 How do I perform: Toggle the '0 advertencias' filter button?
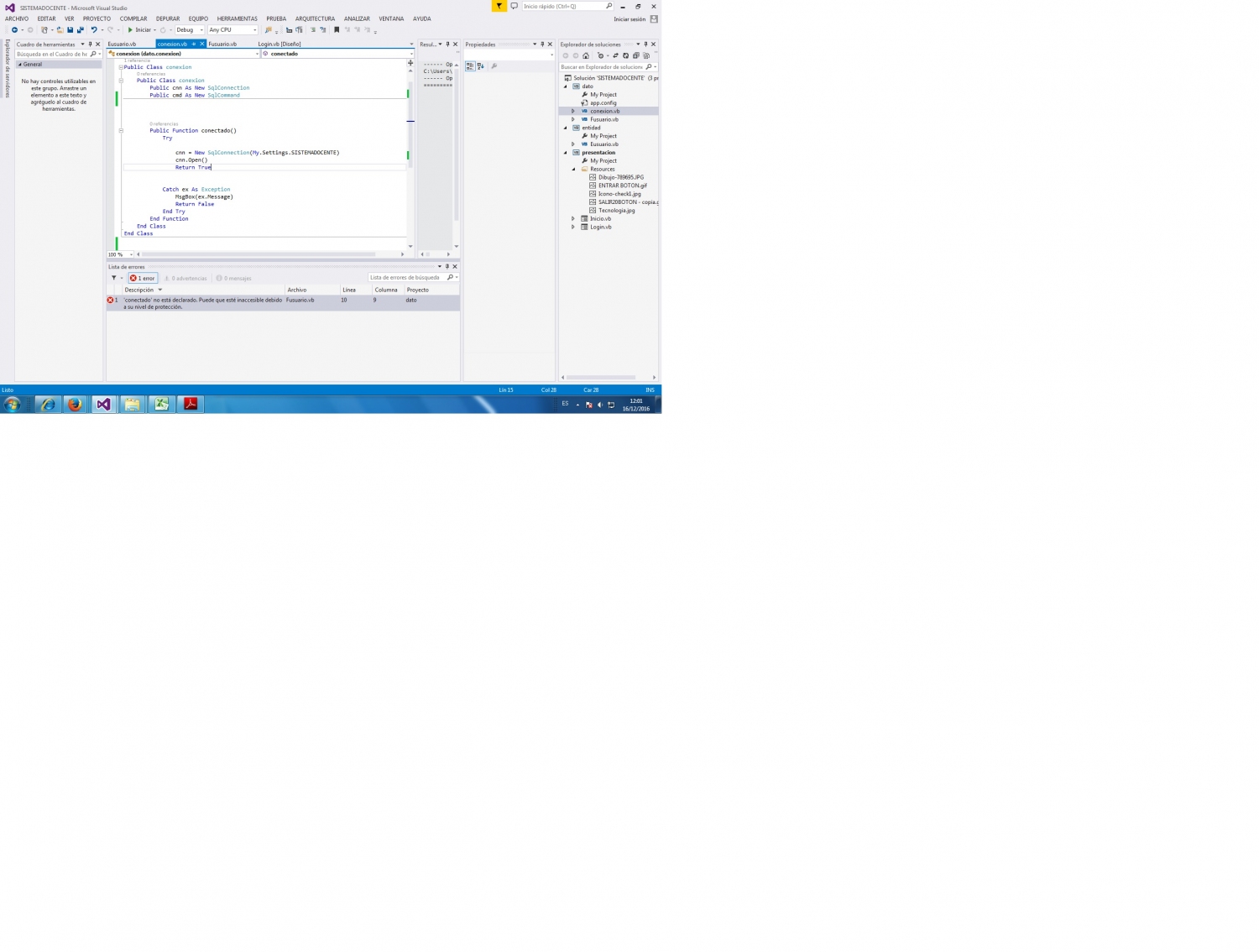(x=185, y=278)
